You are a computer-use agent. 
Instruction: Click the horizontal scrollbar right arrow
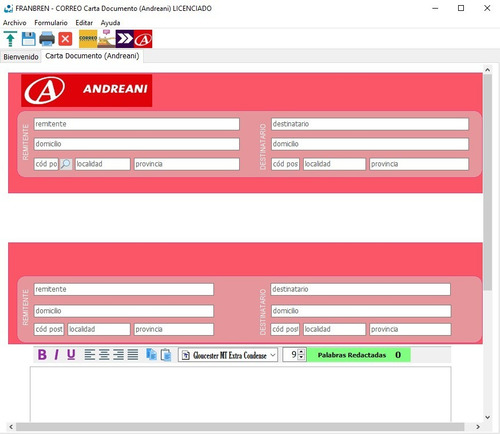pos(478,427)
